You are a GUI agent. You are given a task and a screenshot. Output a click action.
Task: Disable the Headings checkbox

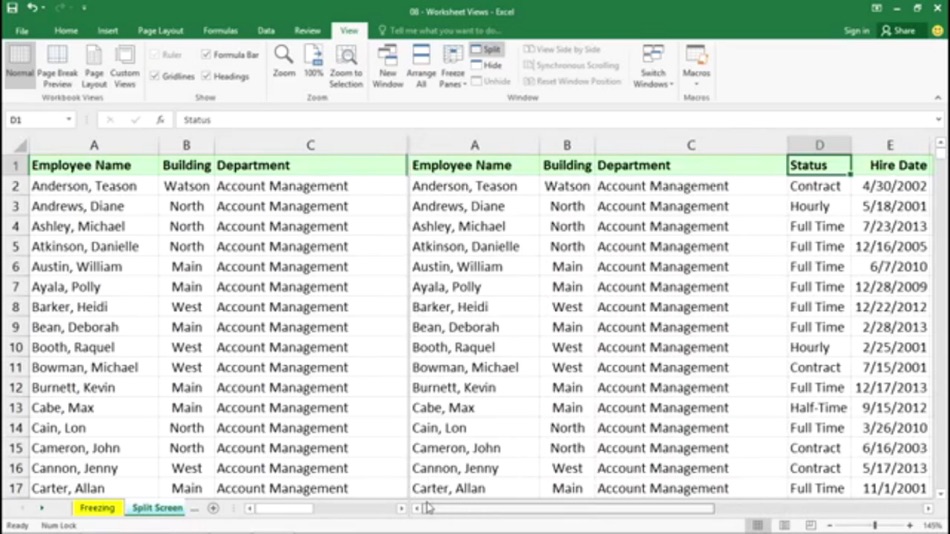click(x=206, y=76)
